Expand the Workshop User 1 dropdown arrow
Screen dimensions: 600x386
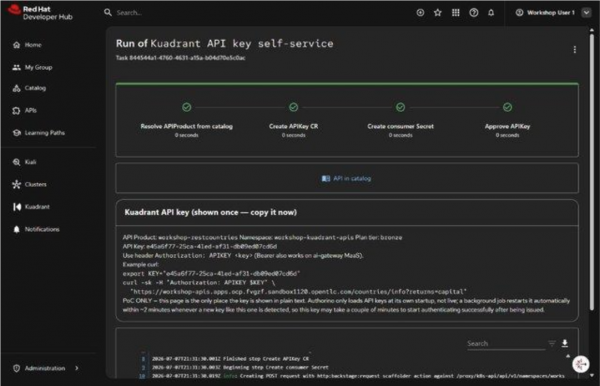[x=586, y=13]
